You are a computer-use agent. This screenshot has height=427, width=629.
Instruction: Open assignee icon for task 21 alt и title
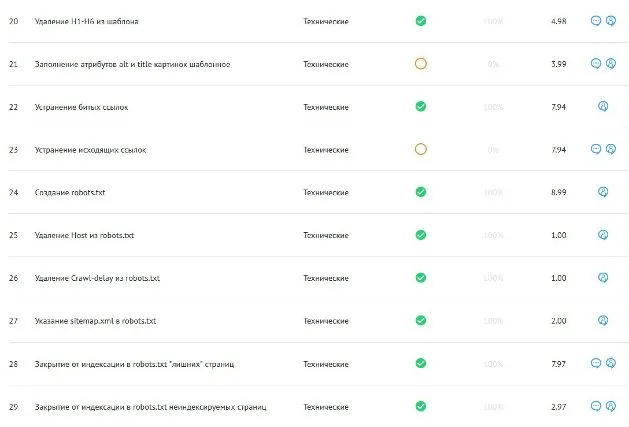point(611,63)
